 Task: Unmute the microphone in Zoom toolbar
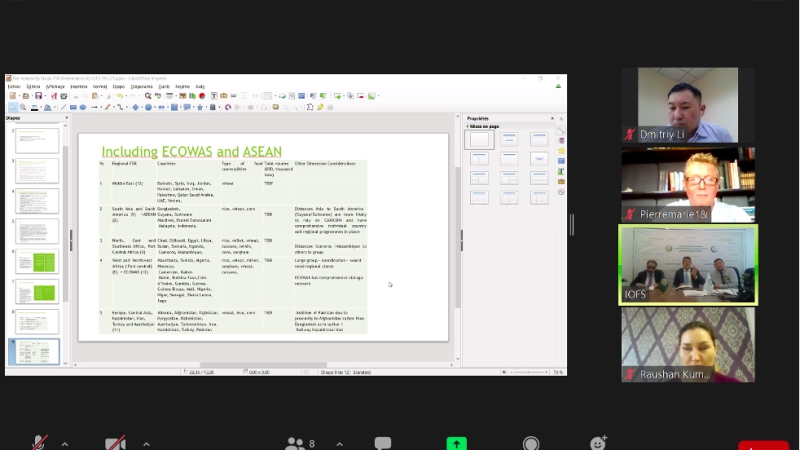39,443
